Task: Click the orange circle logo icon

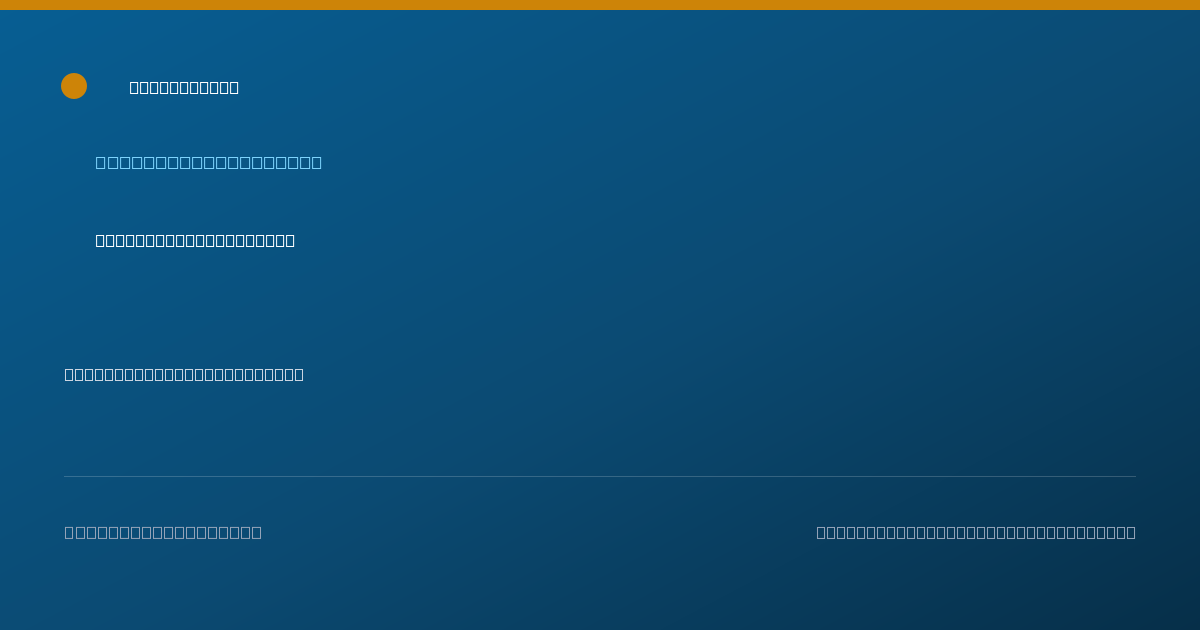Action: [74, 86]
